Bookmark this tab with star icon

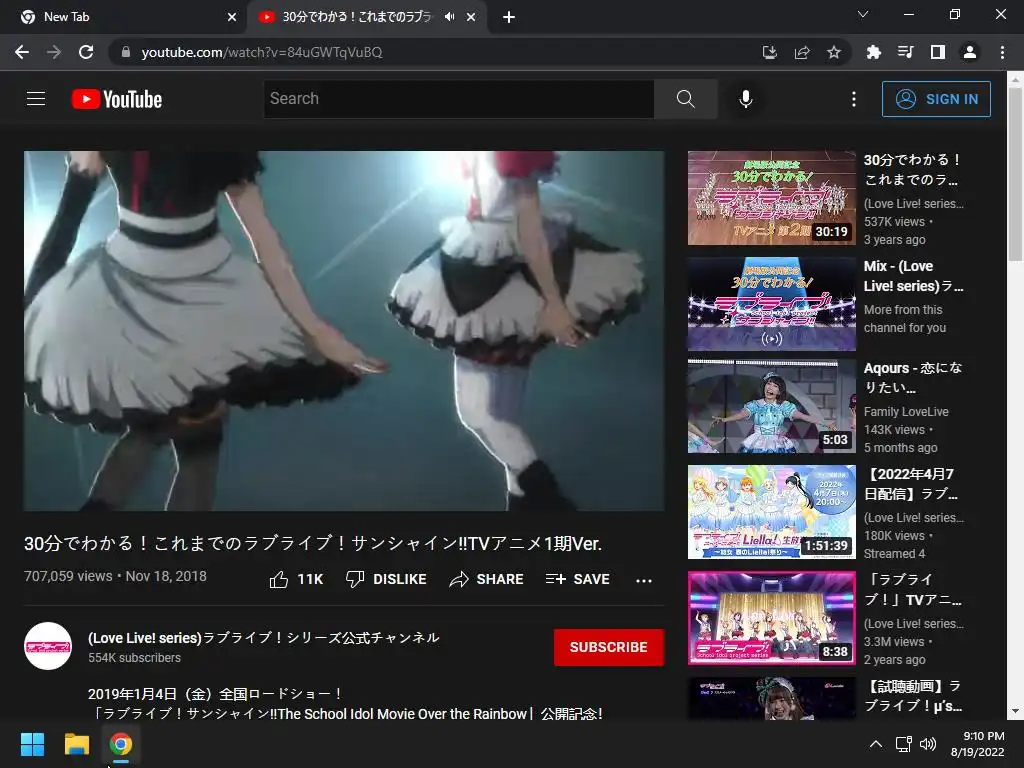click(x=834, y=52)
